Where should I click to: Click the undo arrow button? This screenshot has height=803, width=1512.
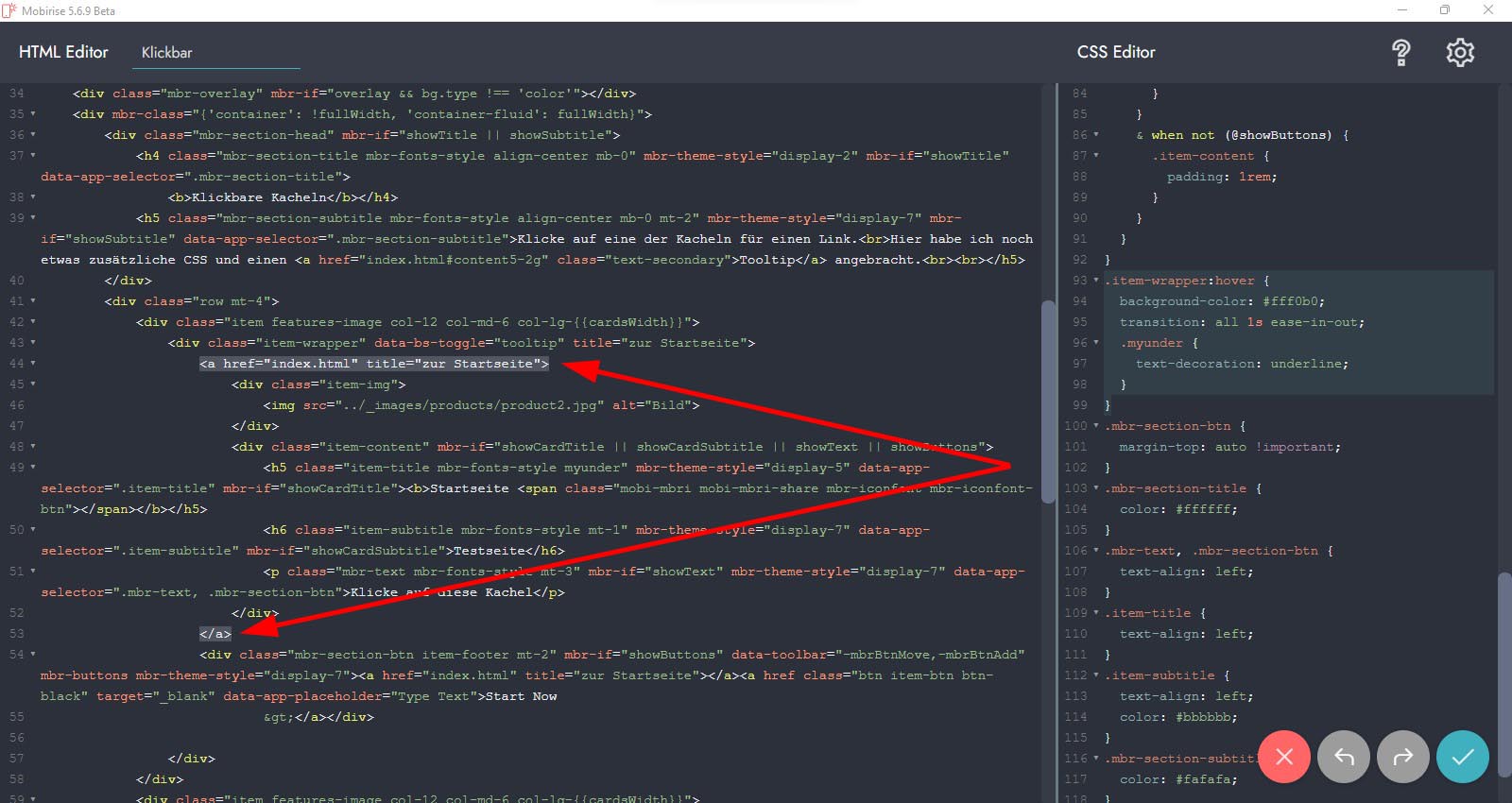pos(1343,757)
